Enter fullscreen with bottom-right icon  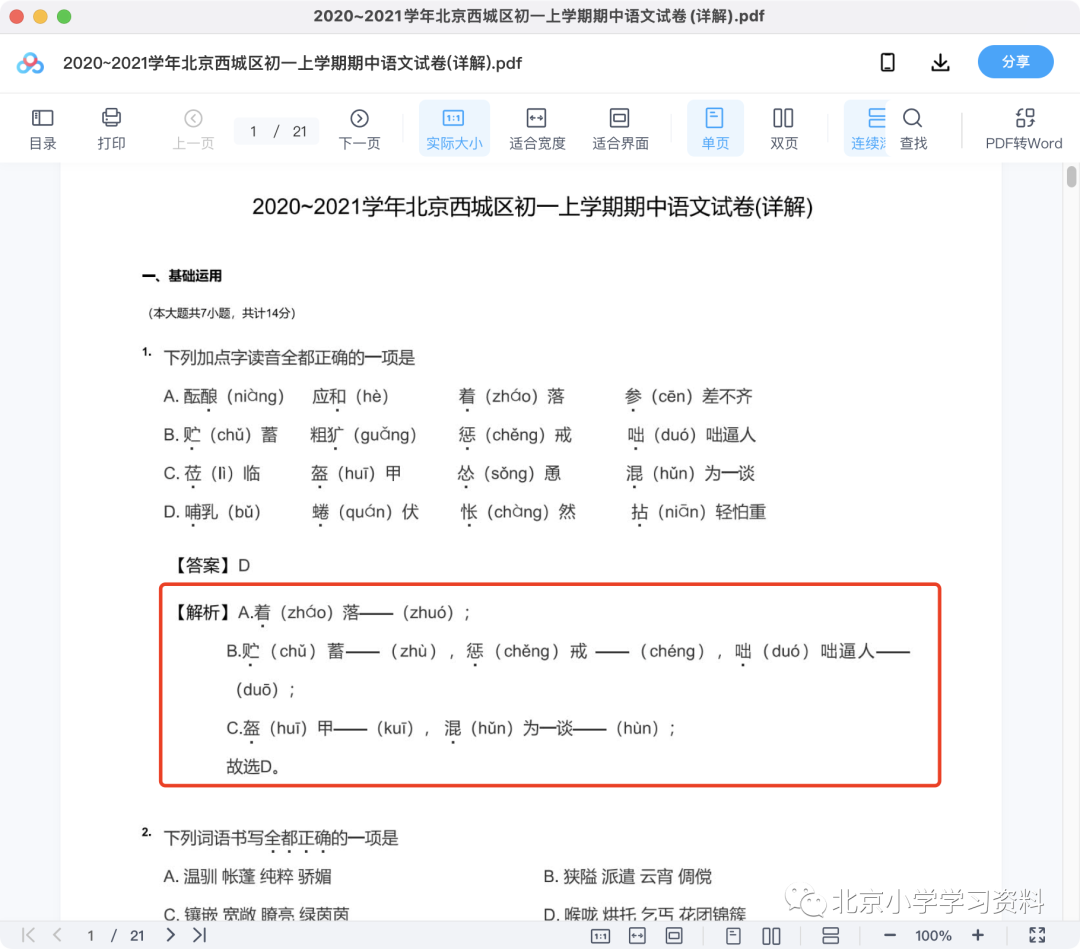click(1037, 935)
